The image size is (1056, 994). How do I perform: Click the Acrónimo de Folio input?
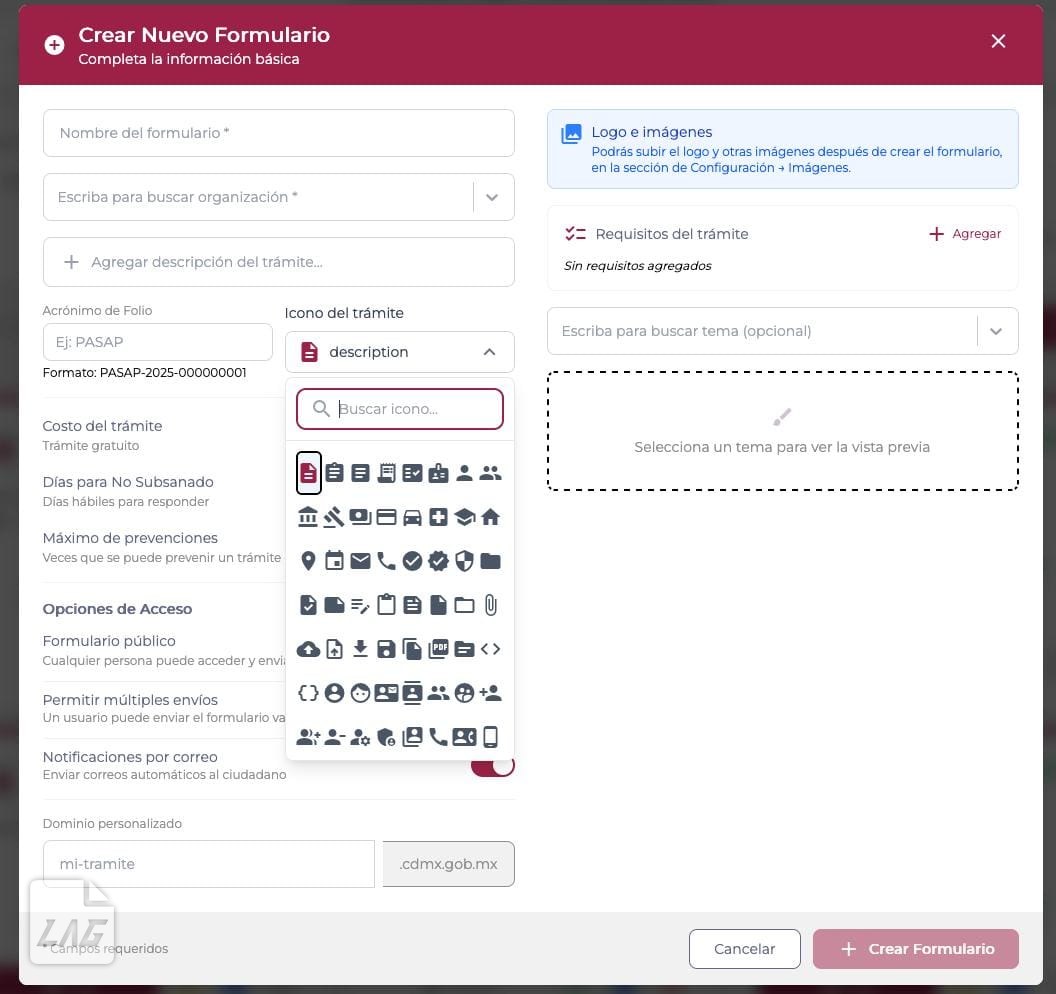point(158,342)
